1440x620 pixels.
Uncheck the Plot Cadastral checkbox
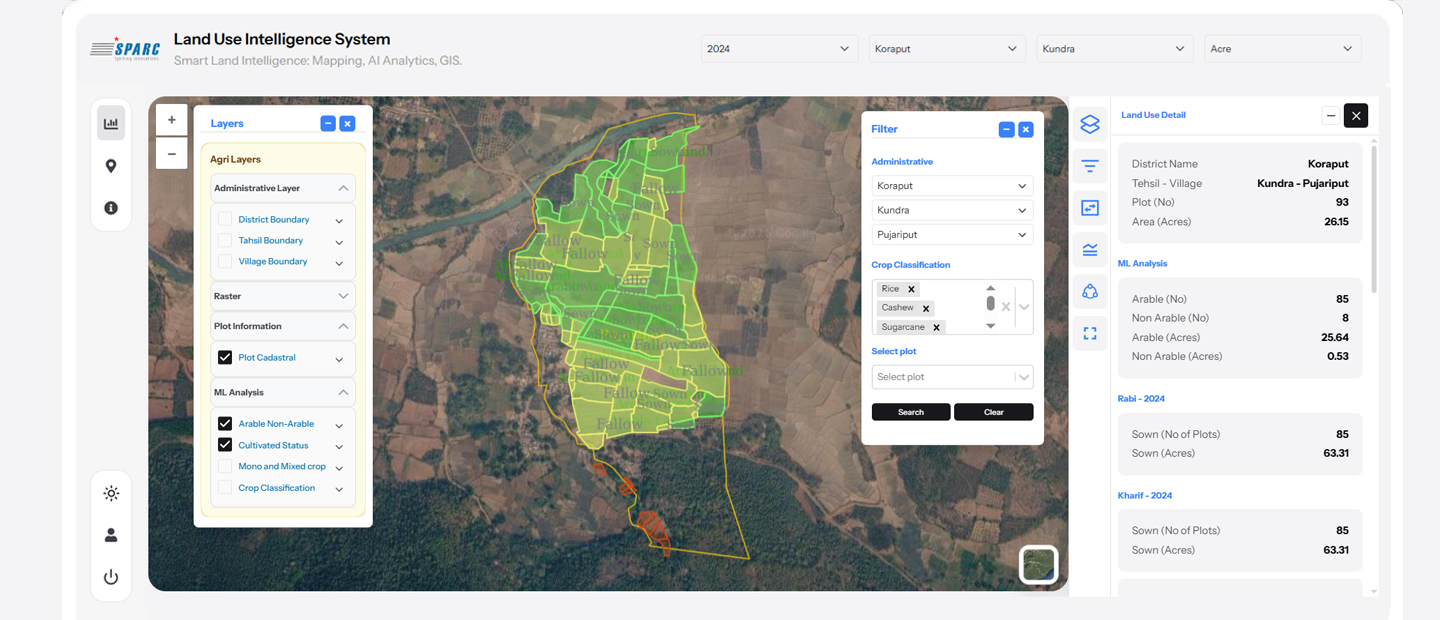tap(225, 357)
